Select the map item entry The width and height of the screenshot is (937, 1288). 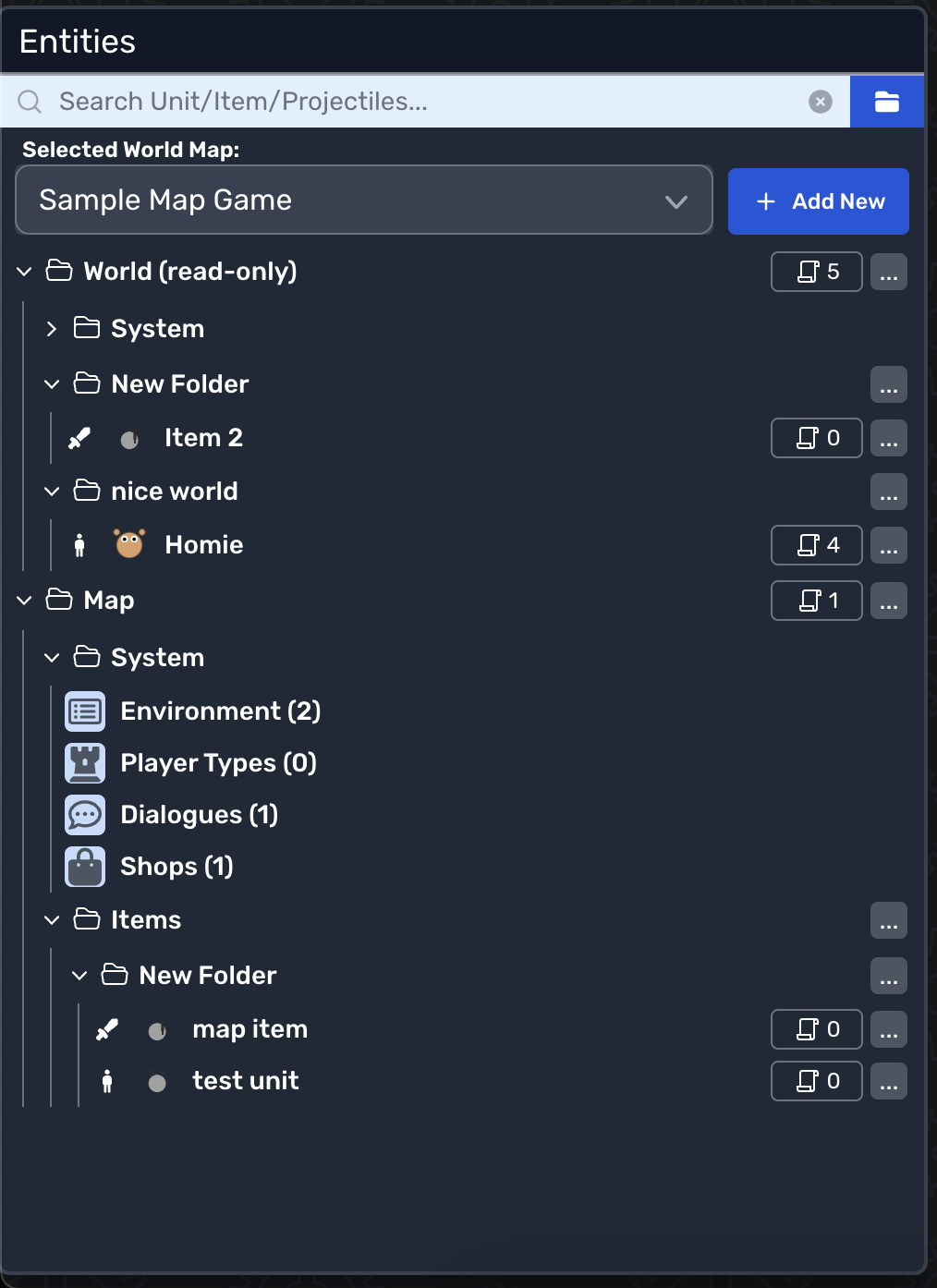coord(249,1029)
